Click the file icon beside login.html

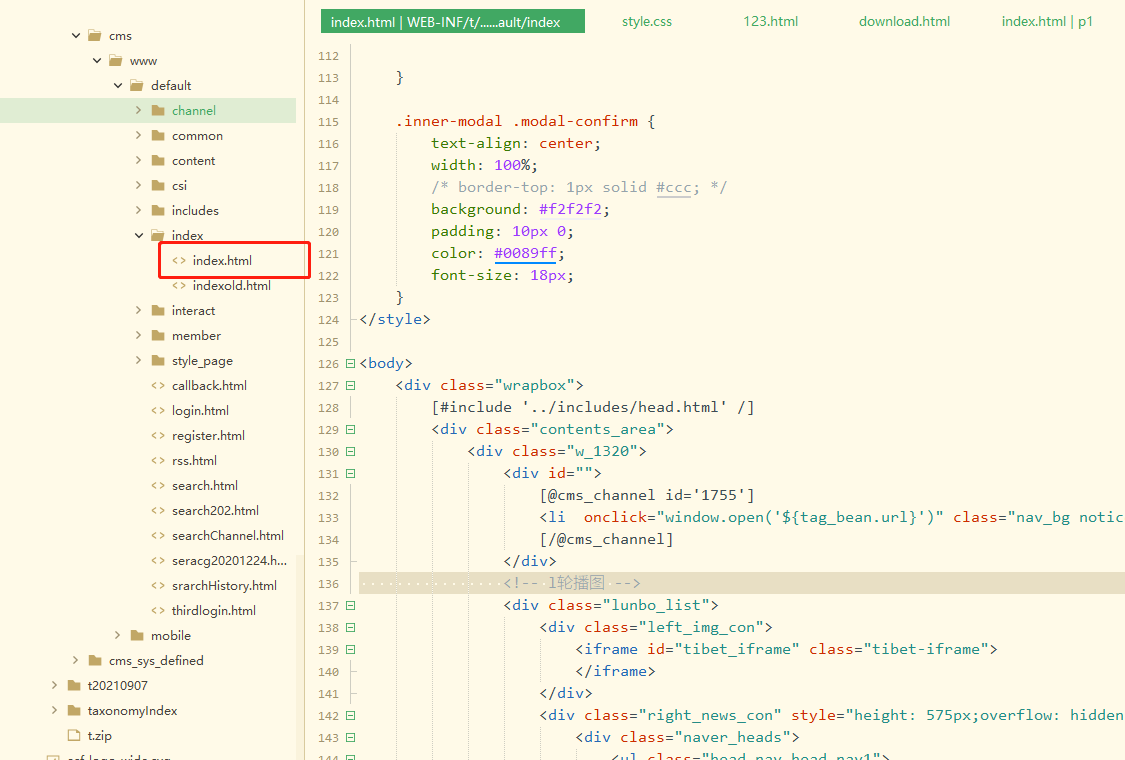click(x=158, y=411)
